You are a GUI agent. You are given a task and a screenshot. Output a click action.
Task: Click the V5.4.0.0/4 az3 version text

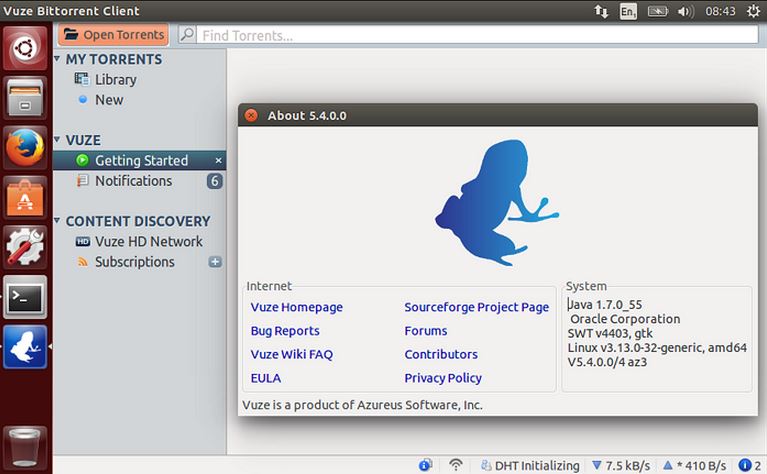[607, 362]
